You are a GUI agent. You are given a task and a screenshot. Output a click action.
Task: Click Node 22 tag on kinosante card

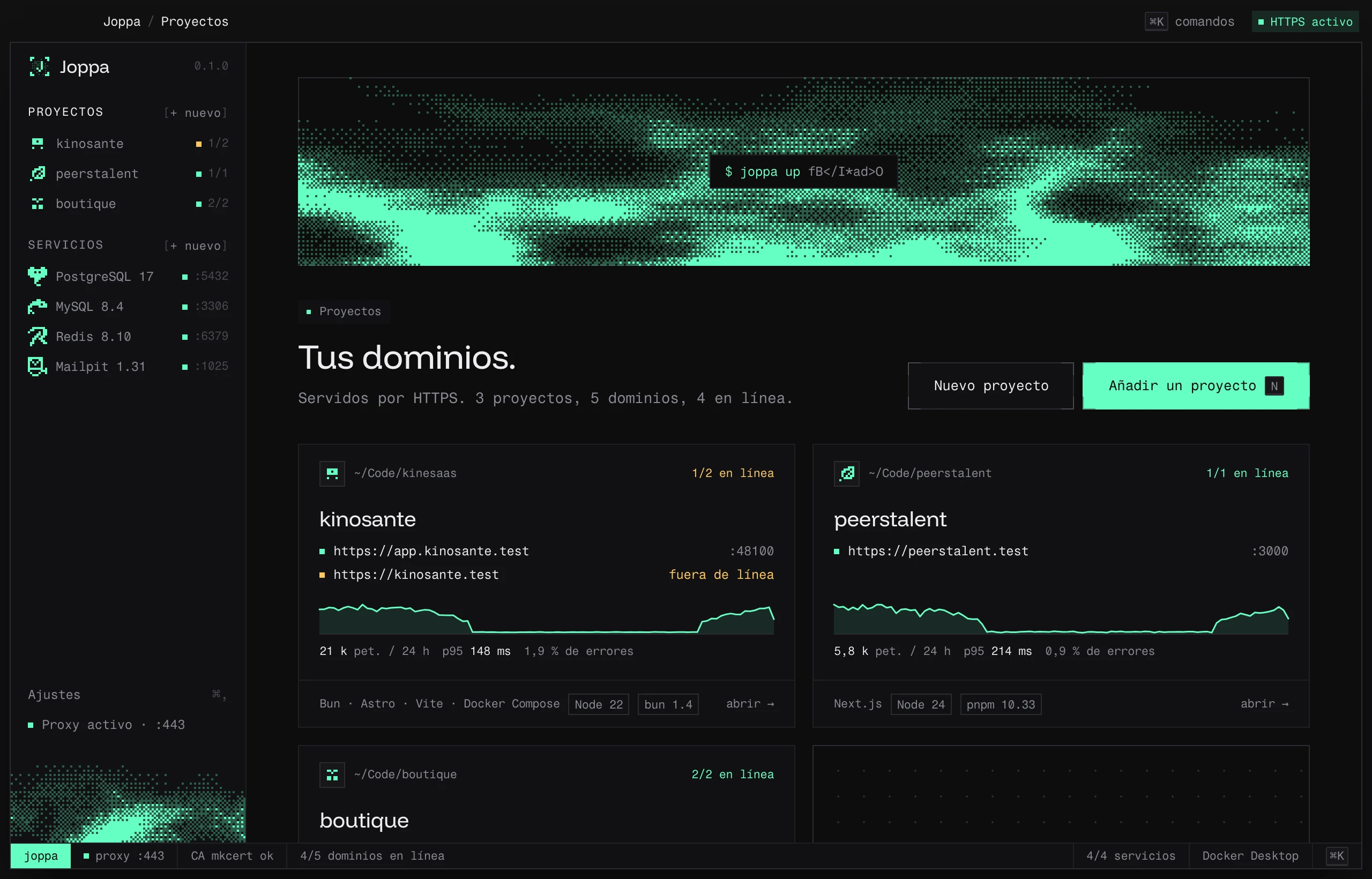click(x=599, y=704)
